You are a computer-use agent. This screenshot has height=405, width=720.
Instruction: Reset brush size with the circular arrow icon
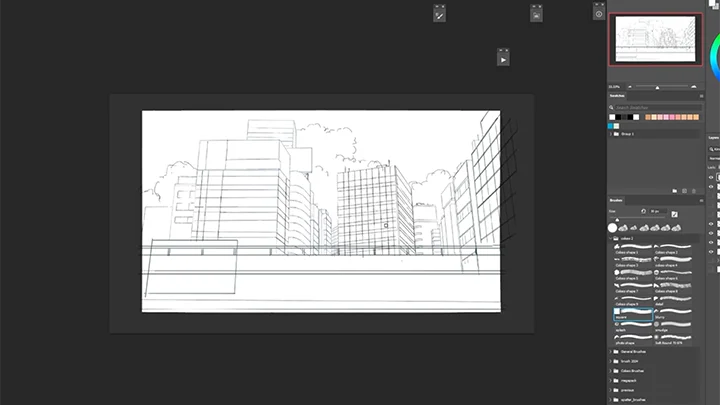[643, 211]
